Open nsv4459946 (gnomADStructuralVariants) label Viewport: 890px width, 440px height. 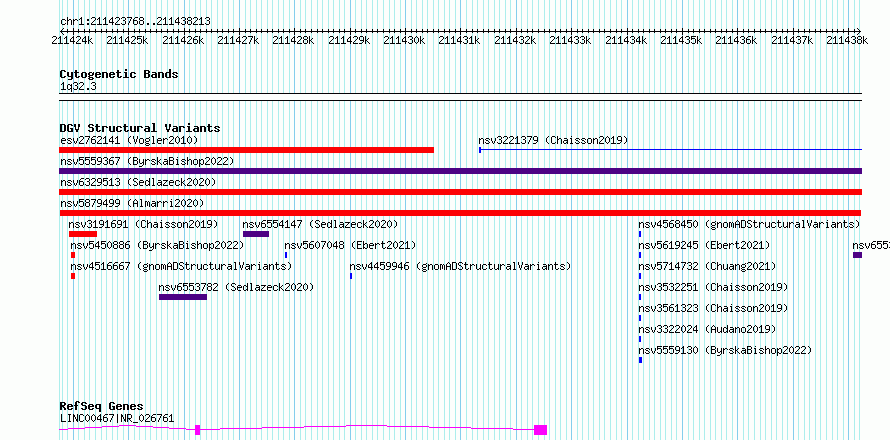[x=460, y=266]
